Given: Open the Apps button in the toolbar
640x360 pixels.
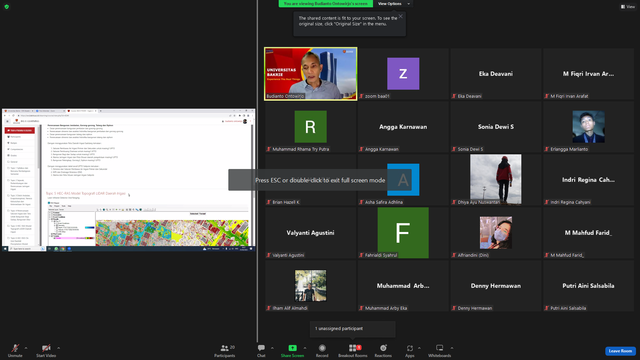Looking at the screenshot, I should [x=410, y=350].
